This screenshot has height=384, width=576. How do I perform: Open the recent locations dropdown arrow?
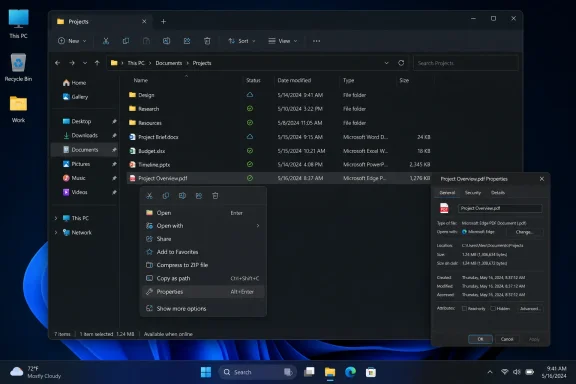[85, 63]
